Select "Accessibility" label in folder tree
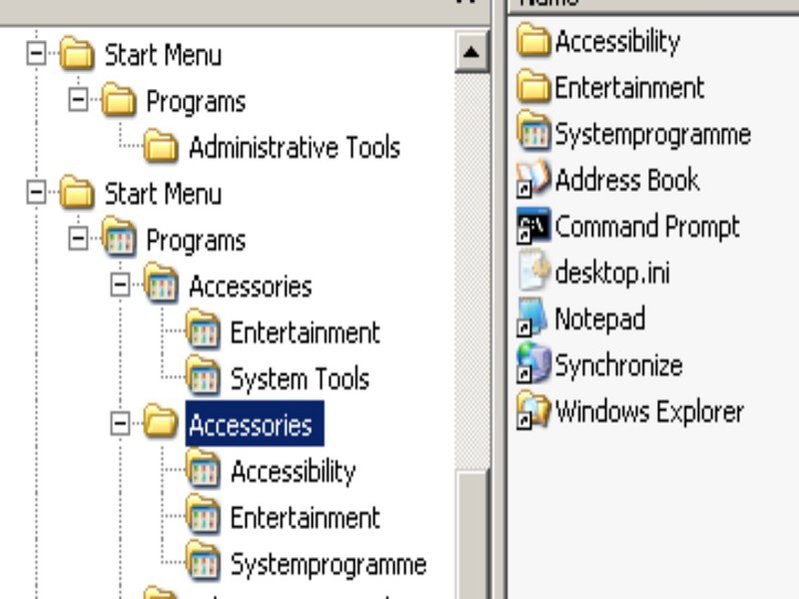Viewport: 799px width, 599px height. click(293, 472)
